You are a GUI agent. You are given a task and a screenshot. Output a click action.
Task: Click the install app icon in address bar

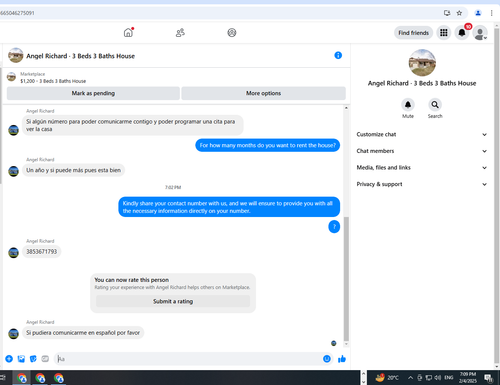(447, 13)
